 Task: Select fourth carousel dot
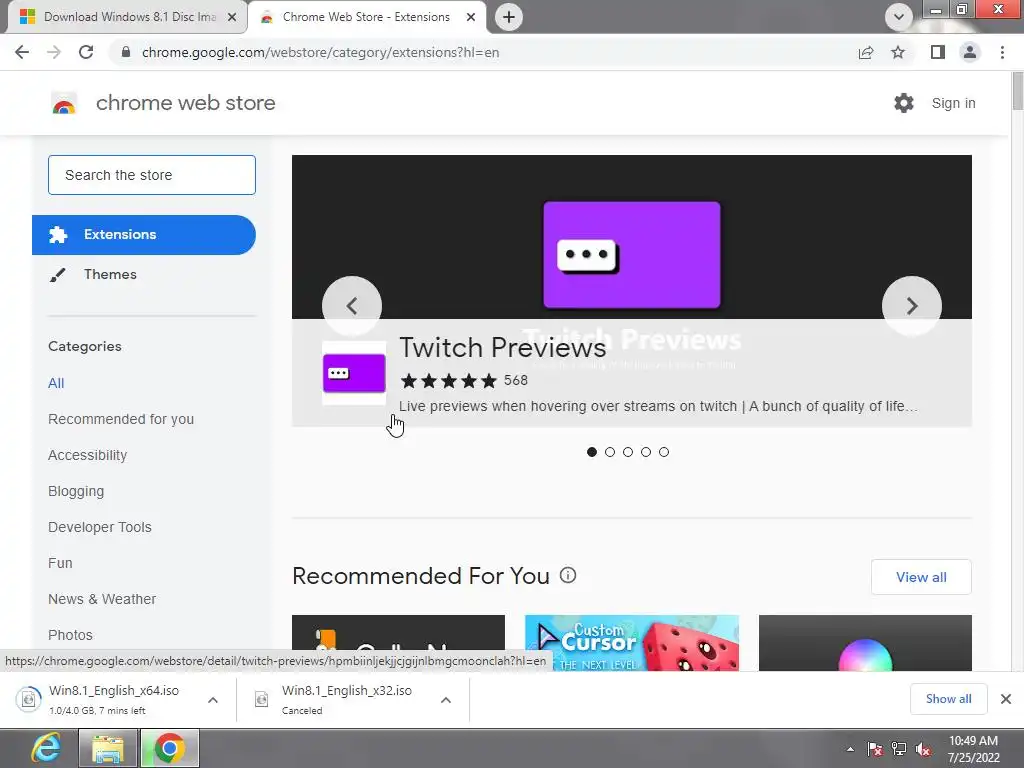pyautogui.click(x=646, y=452)
